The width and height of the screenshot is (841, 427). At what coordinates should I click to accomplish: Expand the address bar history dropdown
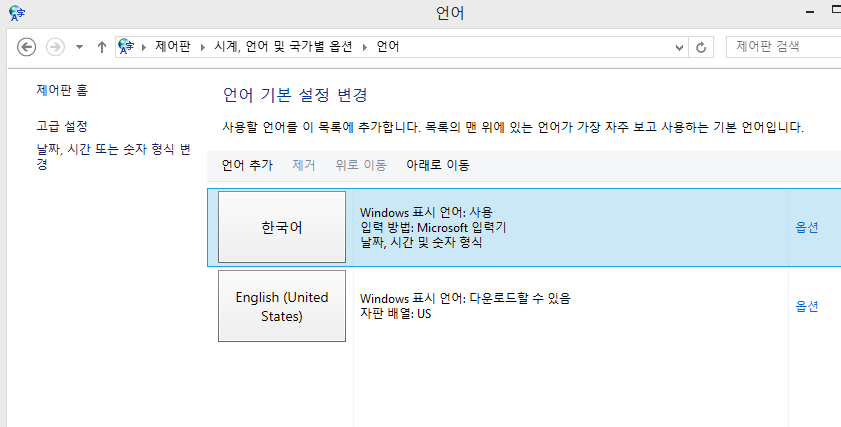point(679,47)
